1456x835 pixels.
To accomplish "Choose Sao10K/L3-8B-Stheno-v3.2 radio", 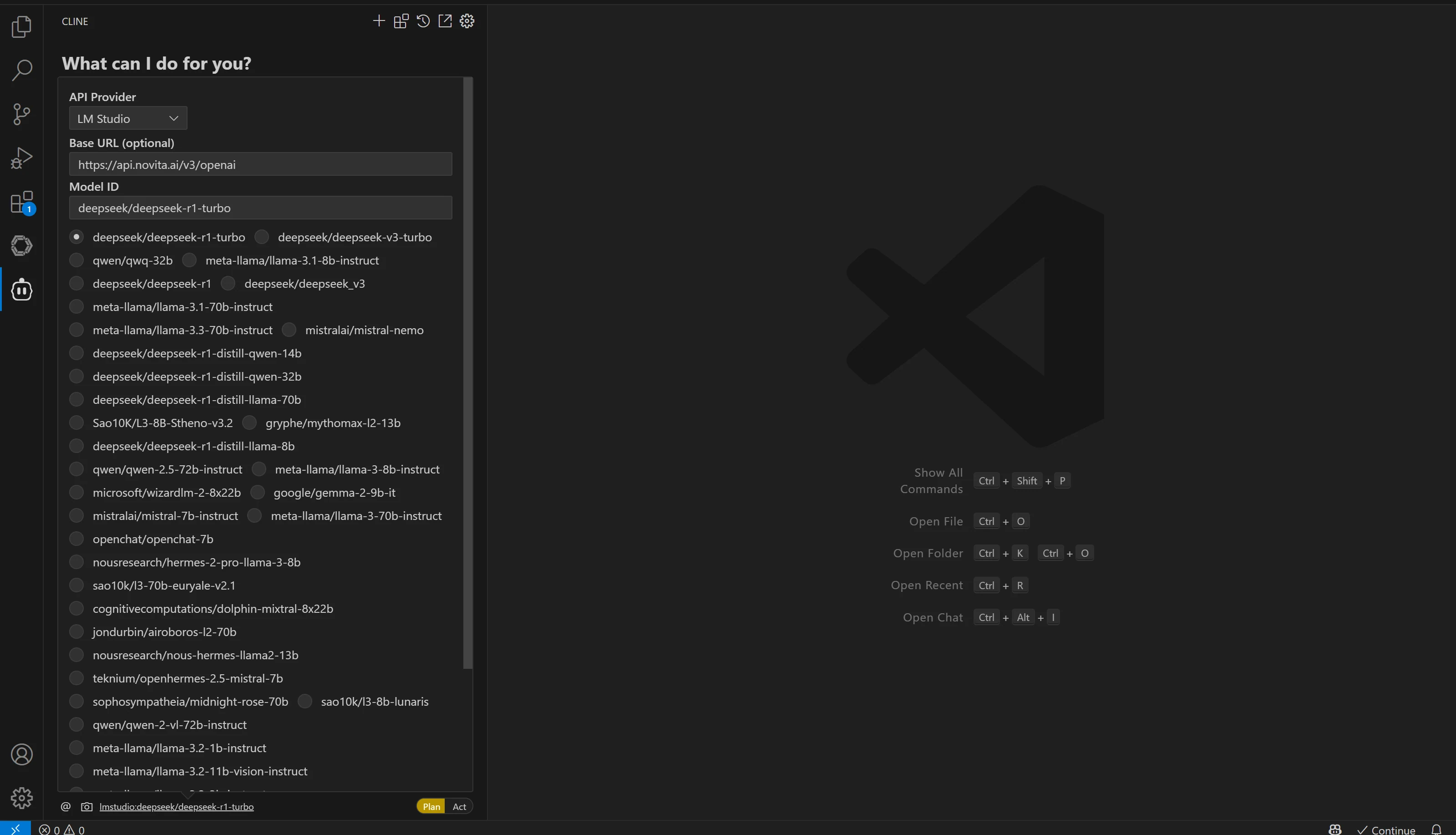I will pos(76,423).
